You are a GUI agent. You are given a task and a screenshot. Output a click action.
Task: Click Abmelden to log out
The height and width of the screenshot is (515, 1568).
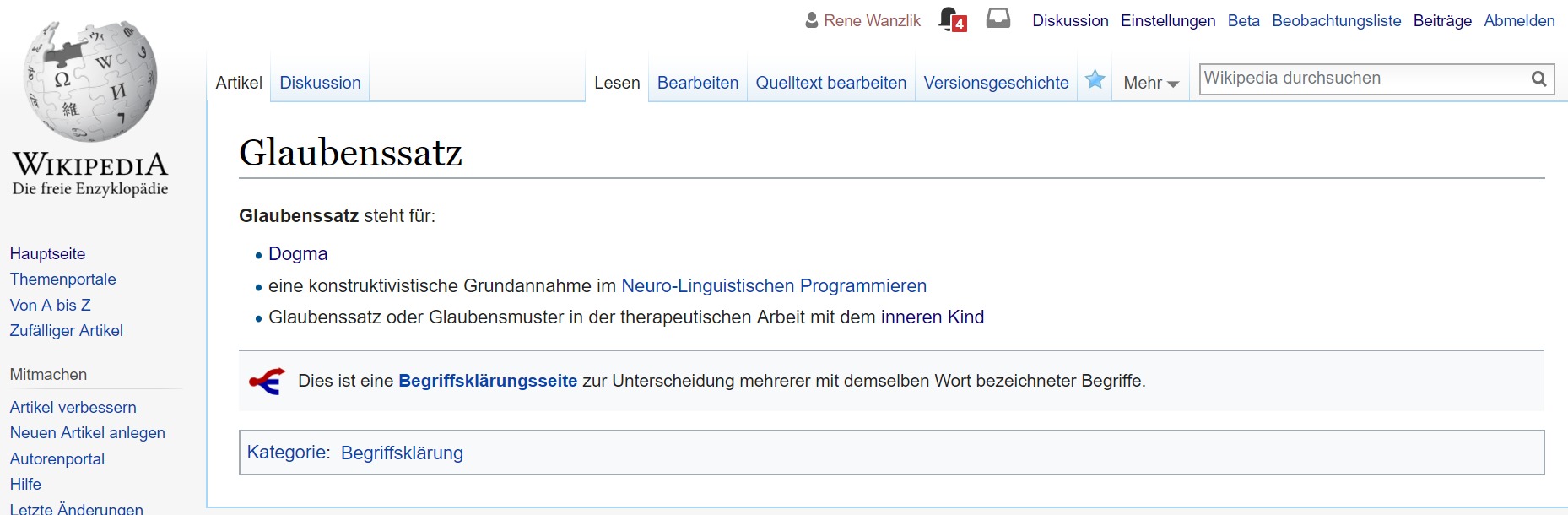[x=1519, y=21]
